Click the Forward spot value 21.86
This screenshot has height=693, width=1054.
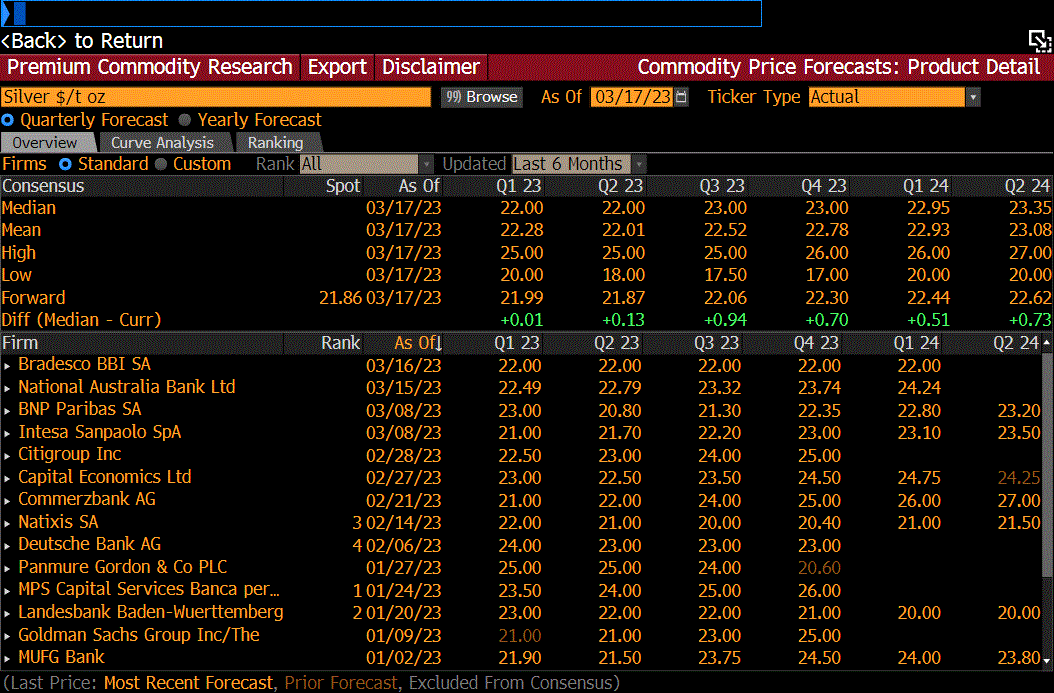[x=340, y=298]
